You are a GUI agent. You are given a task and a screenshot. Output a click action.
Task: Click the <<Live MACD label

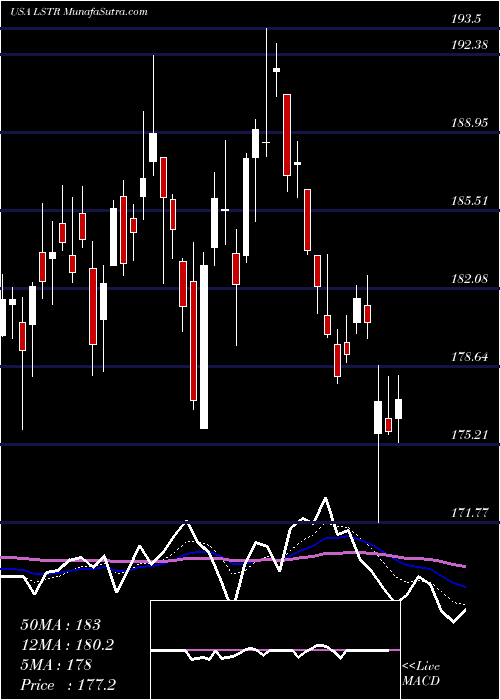click(x=421, y=673)
